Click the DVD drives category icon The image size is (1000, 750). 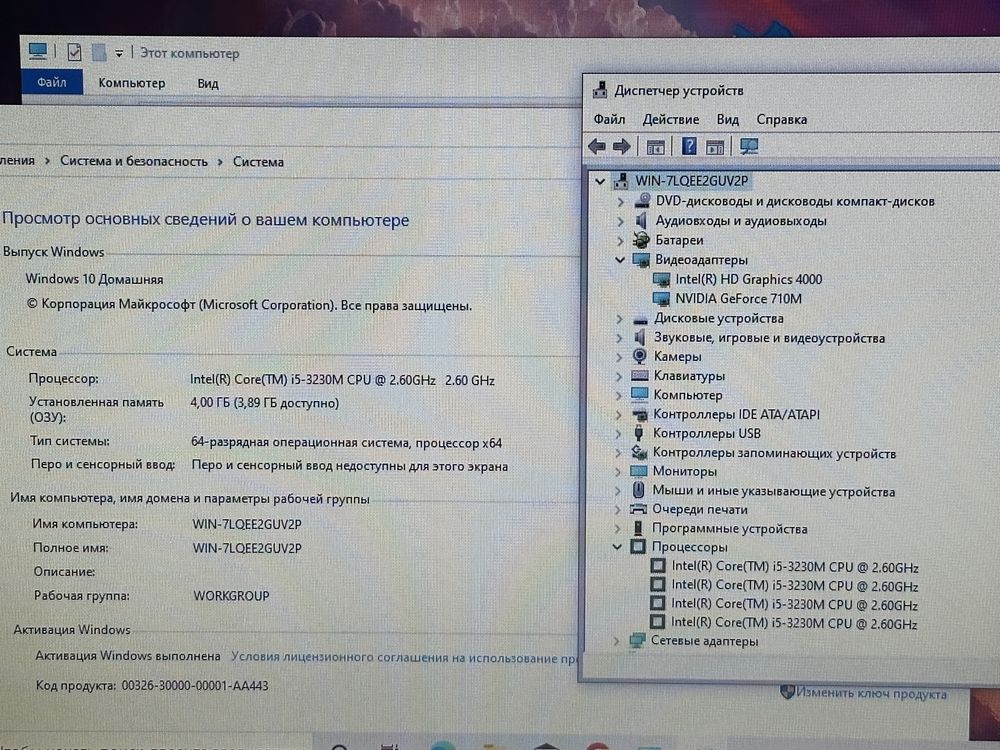pos(642,201)
